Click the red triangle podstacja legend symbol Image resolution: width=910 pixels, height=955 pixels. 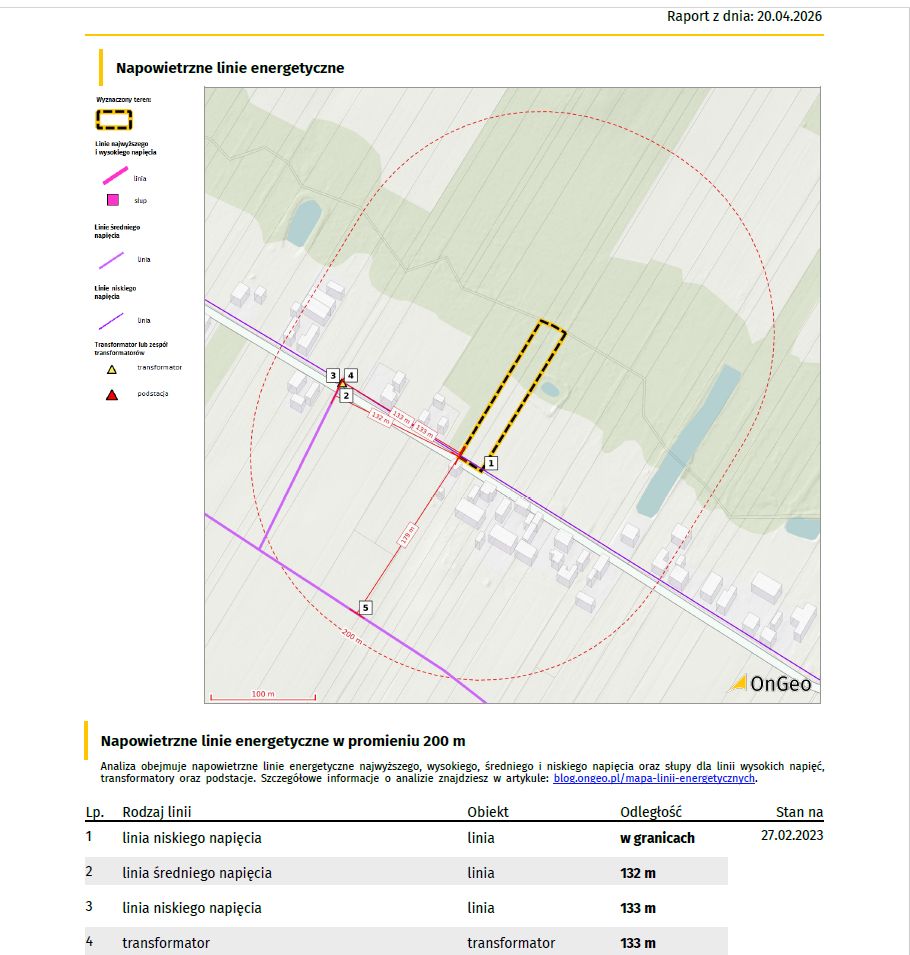pos(112,395)
